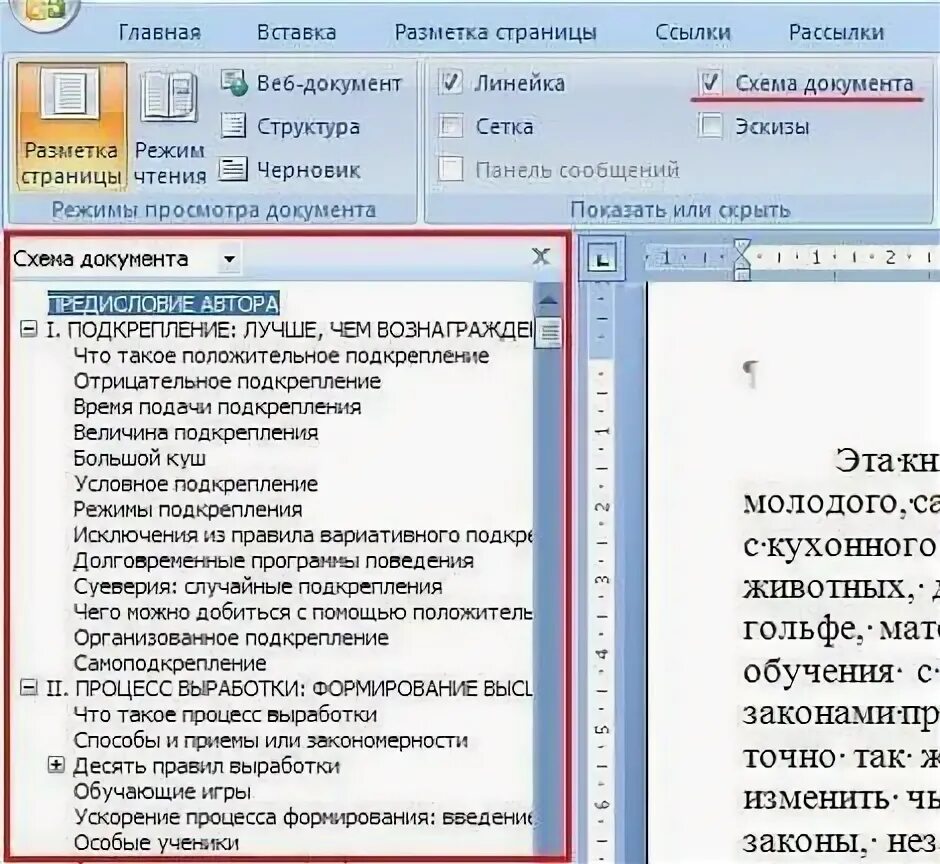Go to Суеверия: случайные подкрепления heading

(x=258, y=587)
